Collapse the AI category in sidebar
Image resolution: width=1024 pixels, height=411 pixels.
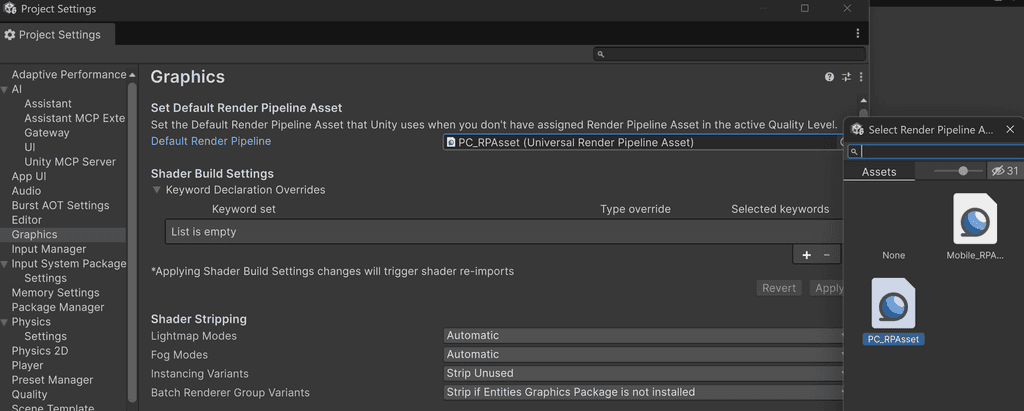(x=5, y=90)
